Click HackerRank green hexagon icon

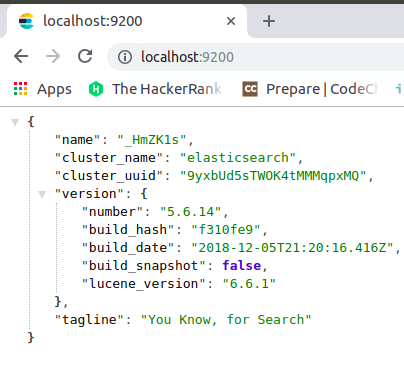pyautogui.click(x=96, y=89)
